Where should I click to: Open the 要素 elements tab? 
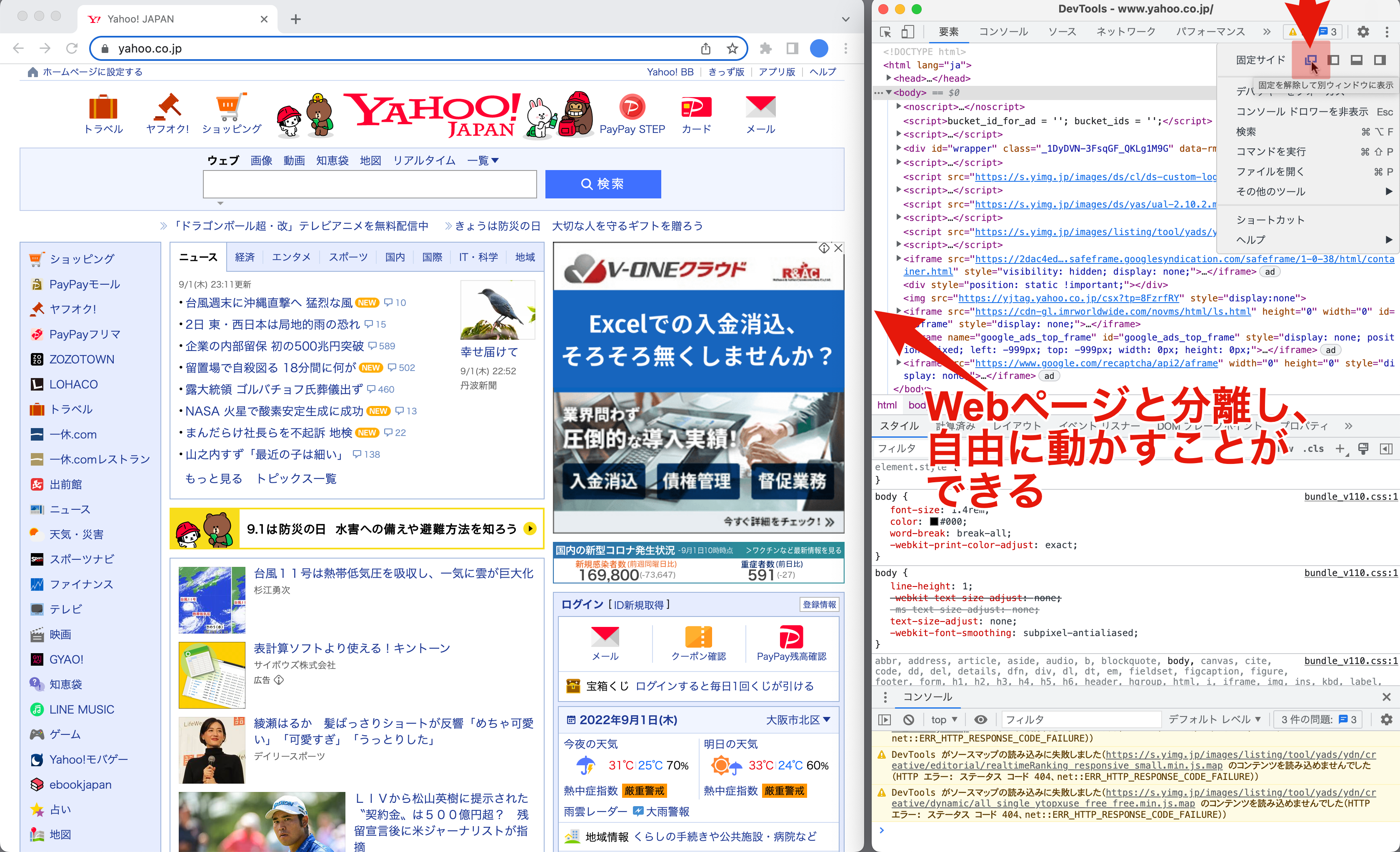click(x=948, y=32)
